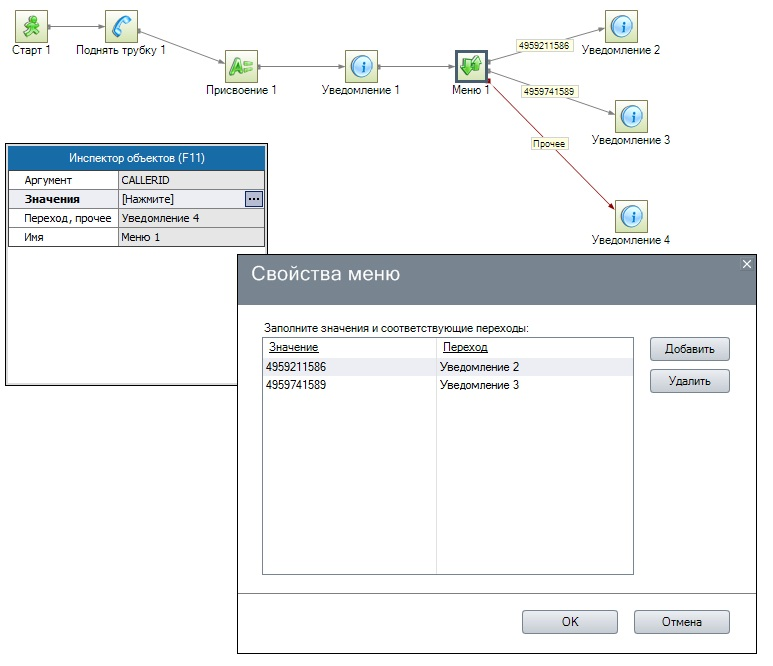Open the Значения ellipsis editor button

[254, 199]
